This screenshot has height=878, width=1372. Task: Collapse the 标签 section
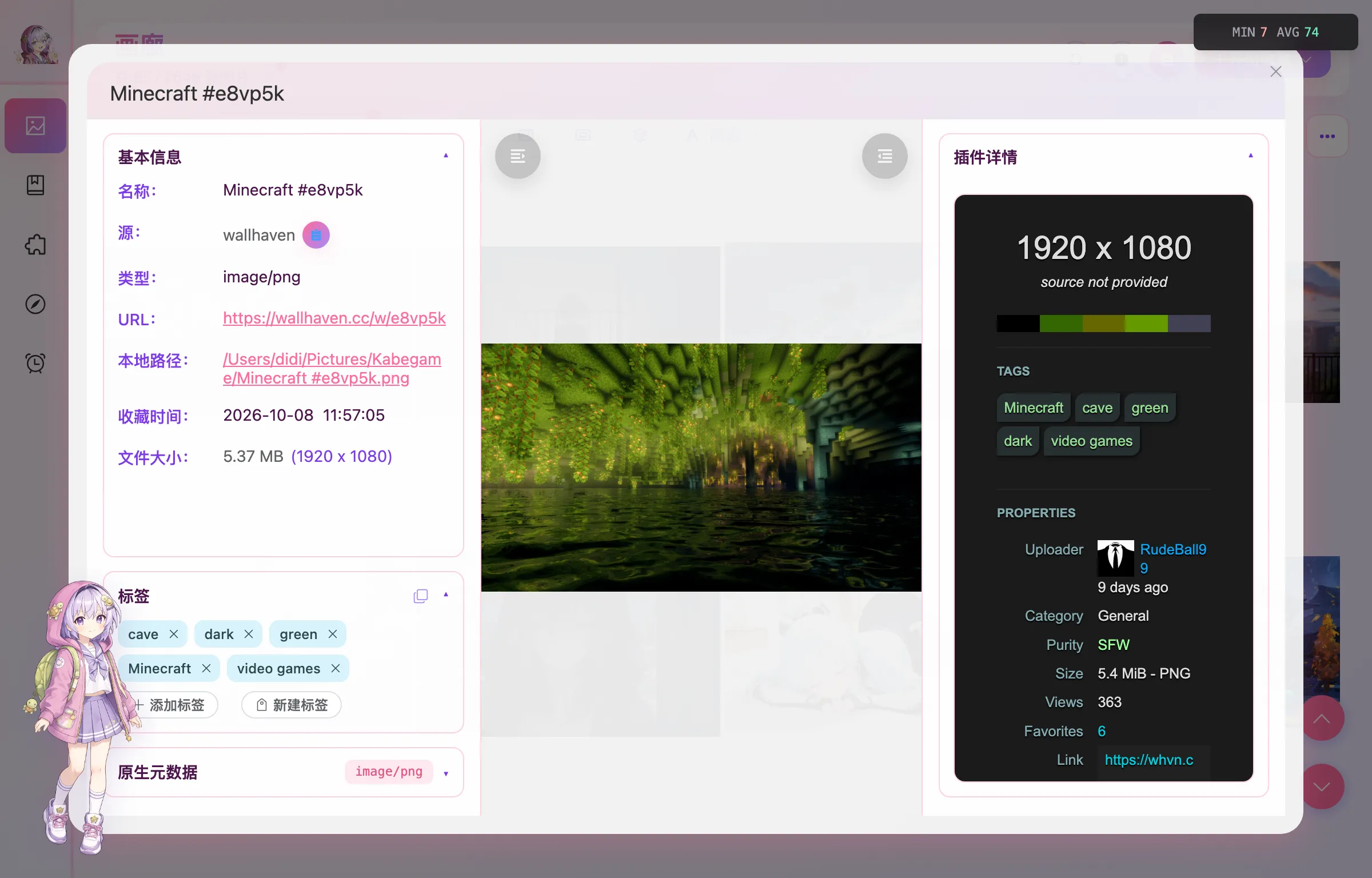[x=446, y=595]
